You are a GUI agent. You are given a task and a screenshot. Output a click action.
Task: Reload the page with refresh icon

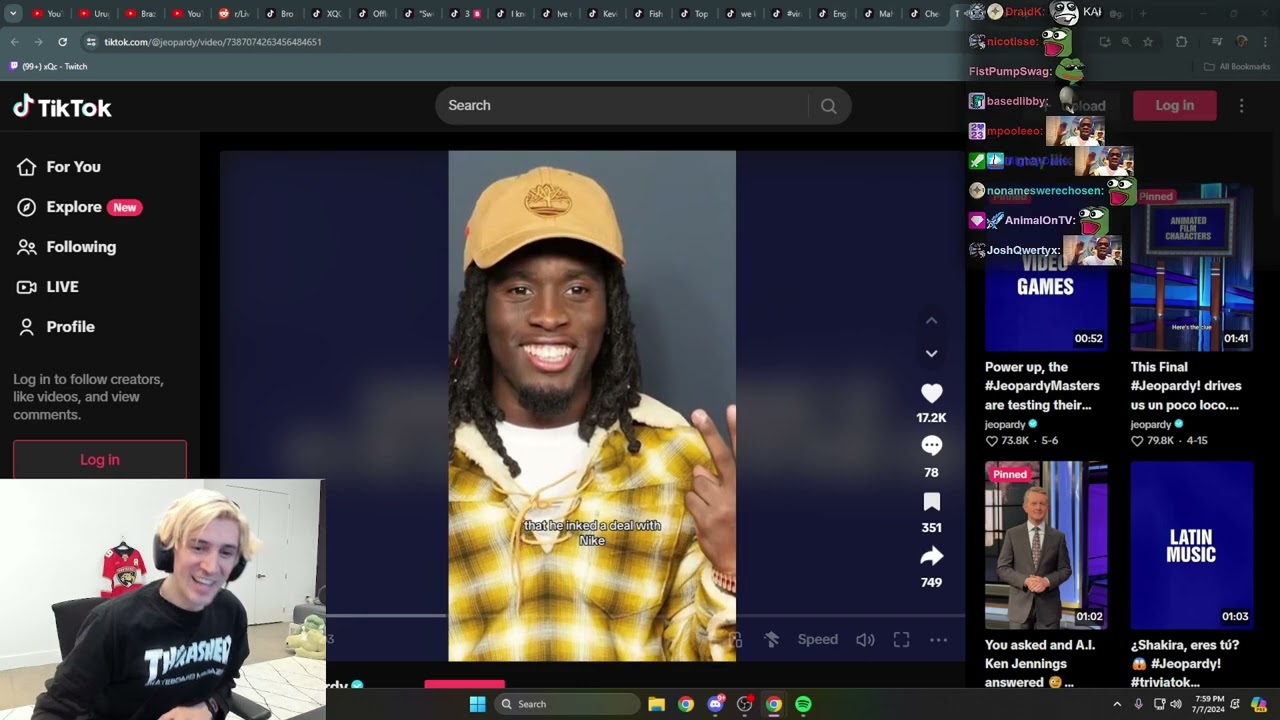tap(62, 42)
